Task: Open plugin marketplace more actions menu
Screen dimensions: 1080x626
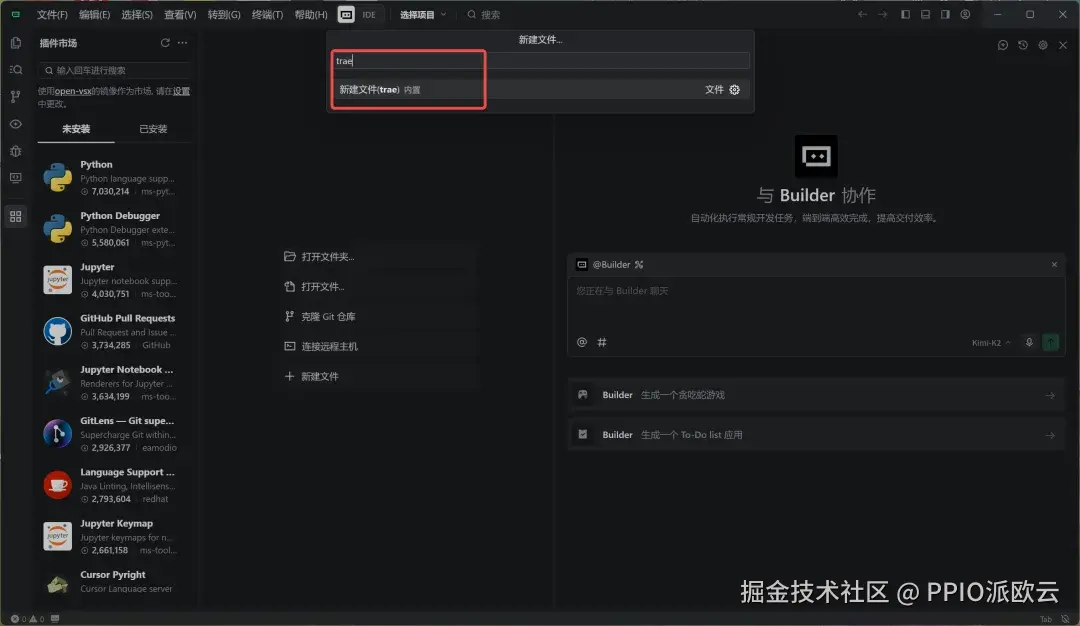Action: coord(183,43)
